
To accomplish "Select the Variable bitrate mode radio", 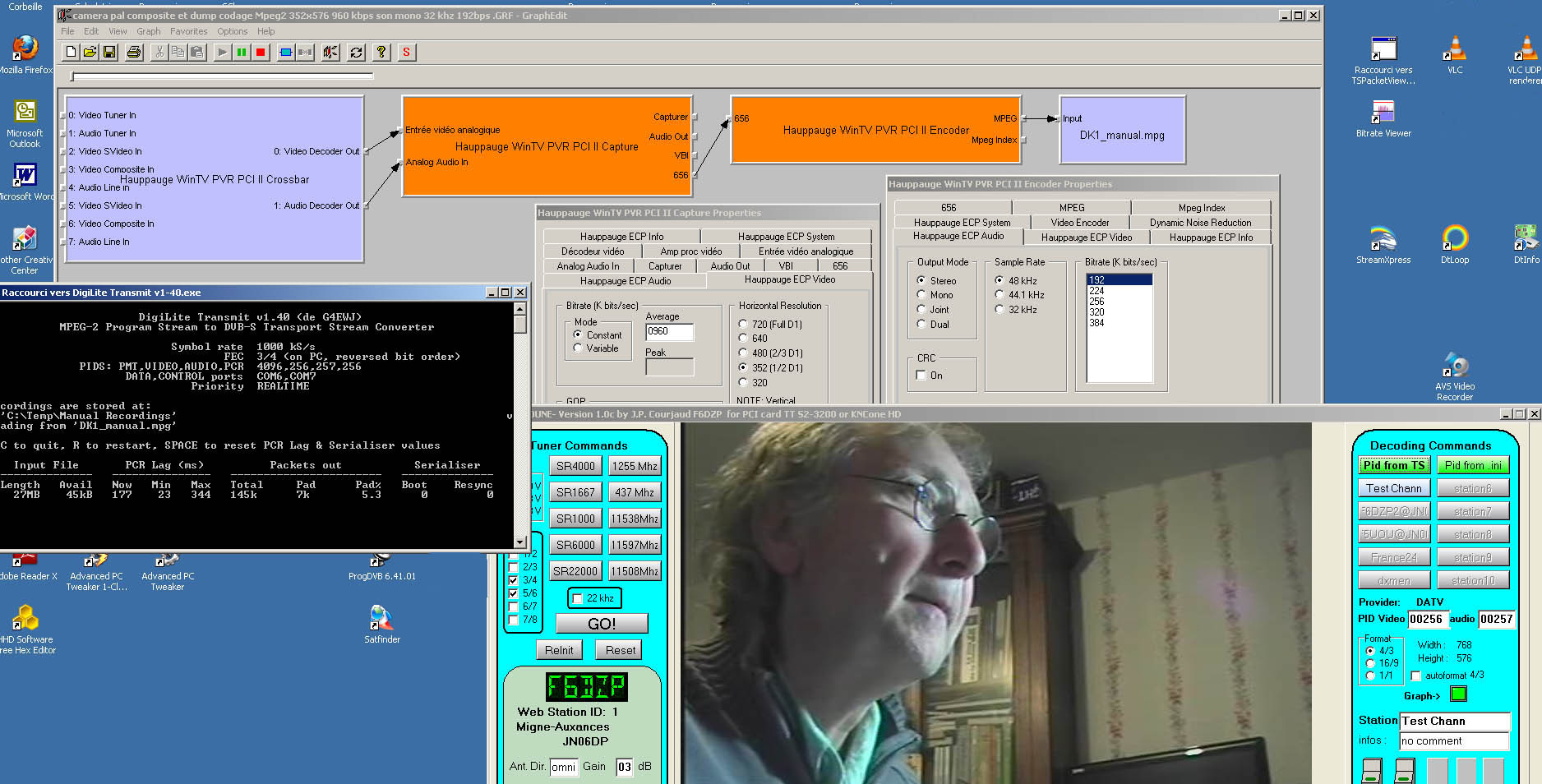I will click(x=578, y=348).
